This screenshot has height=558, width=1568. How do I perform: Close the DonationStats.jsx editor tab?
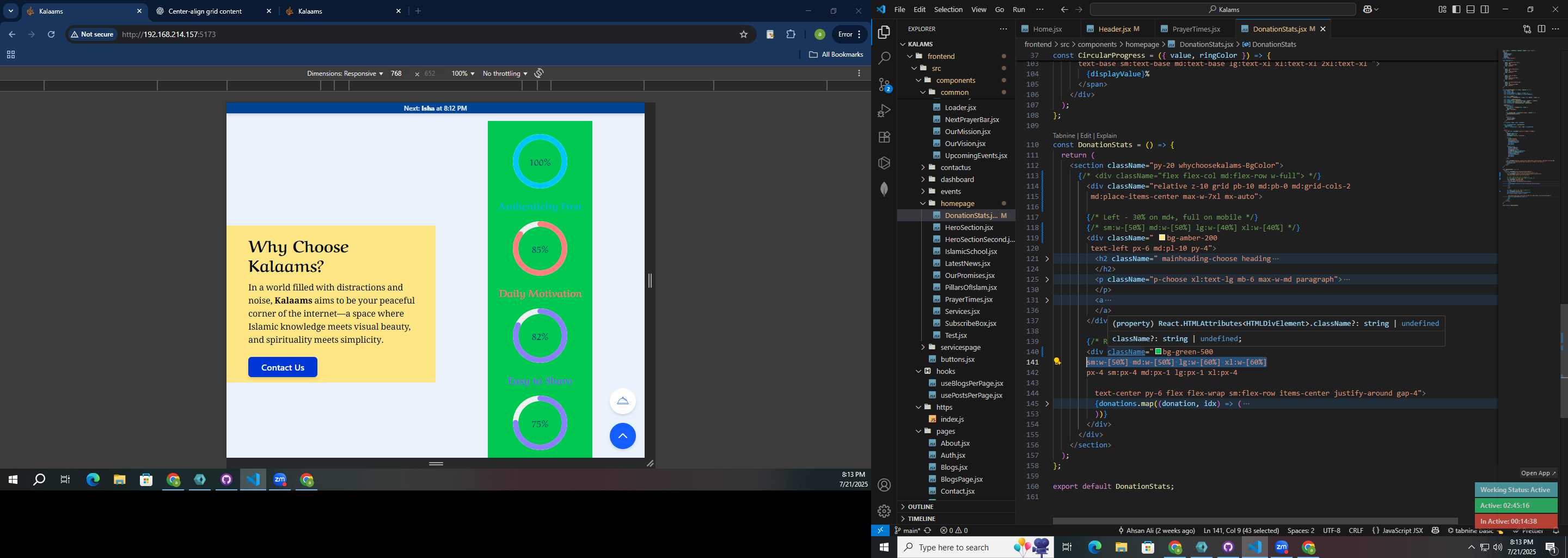1322,29
